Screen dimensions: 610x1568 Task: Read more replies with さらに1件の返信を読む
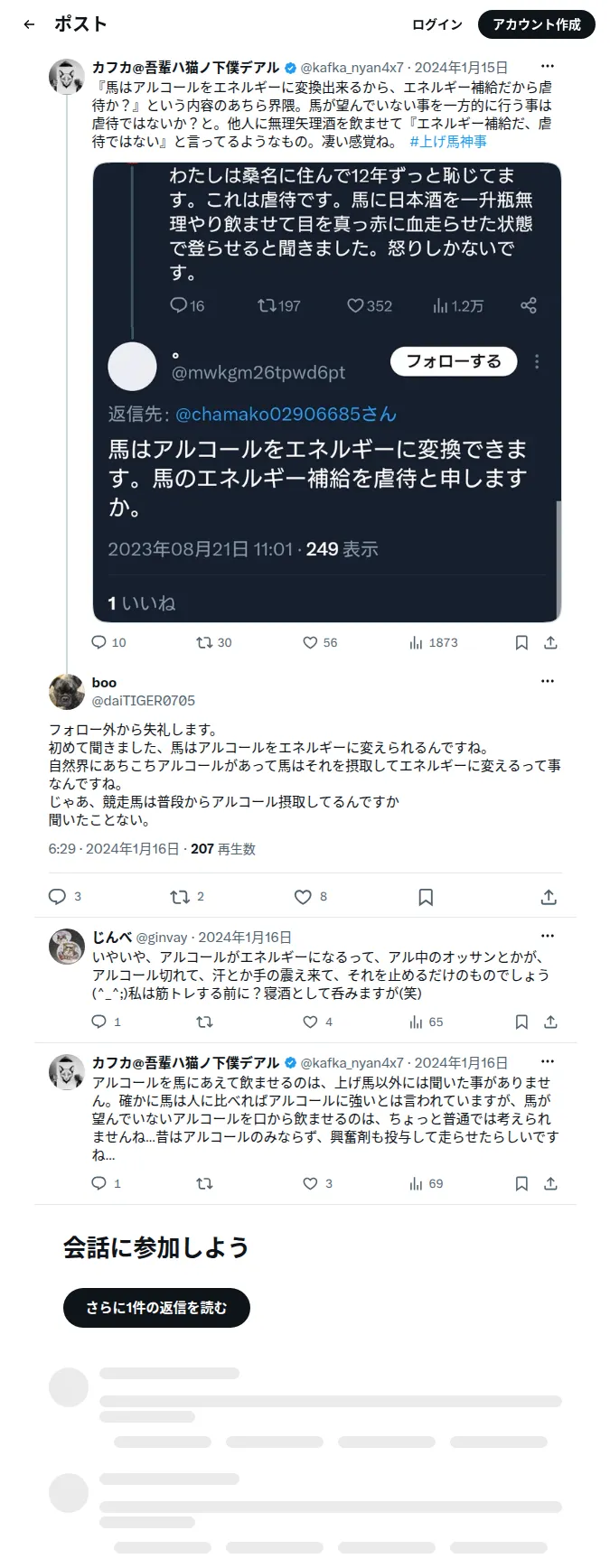pyautogui.click(x=156, y=1308)
